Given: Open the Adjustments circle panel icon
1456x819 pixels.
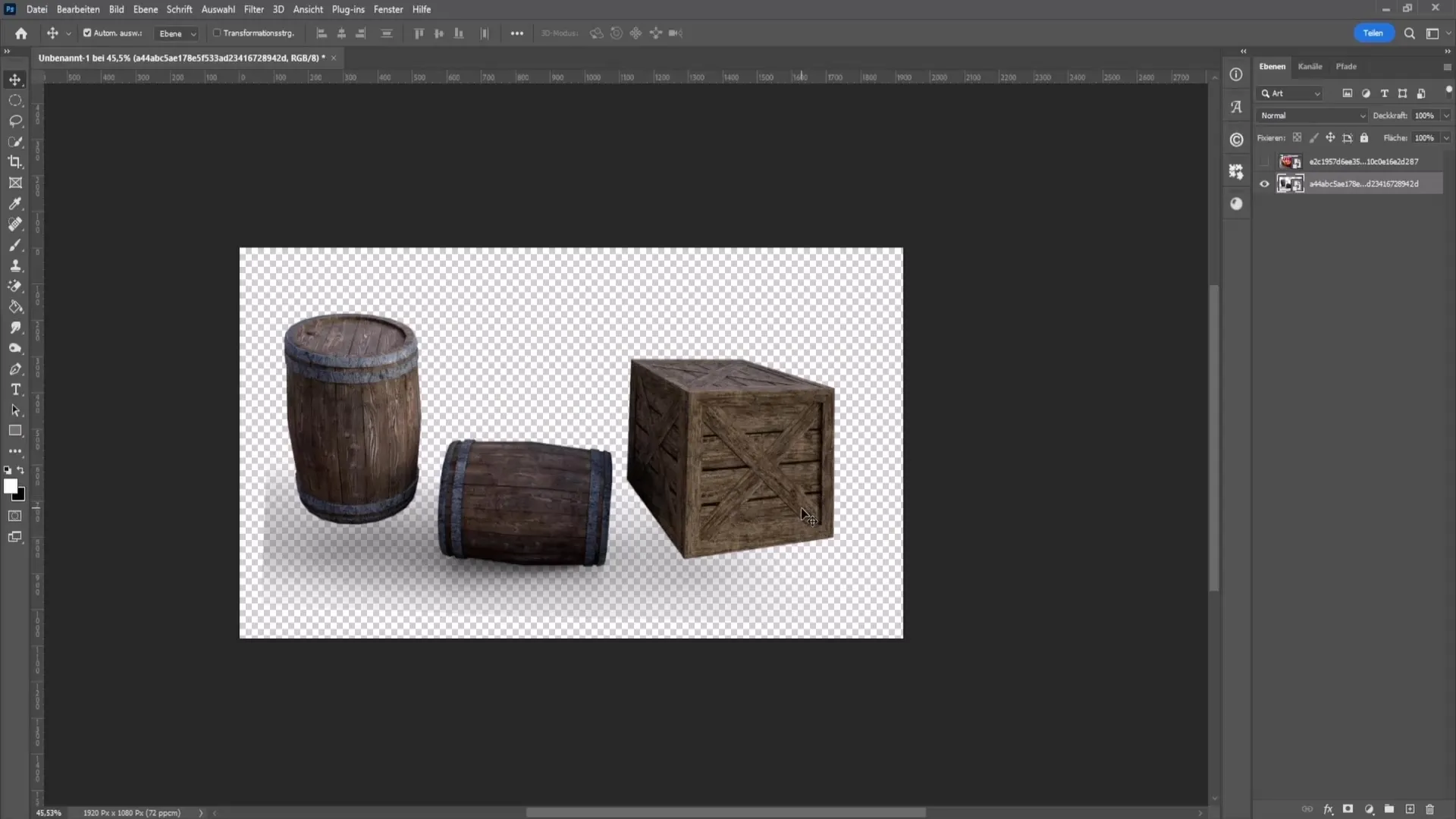Looking at the screenshot, I should (1236, 203).
